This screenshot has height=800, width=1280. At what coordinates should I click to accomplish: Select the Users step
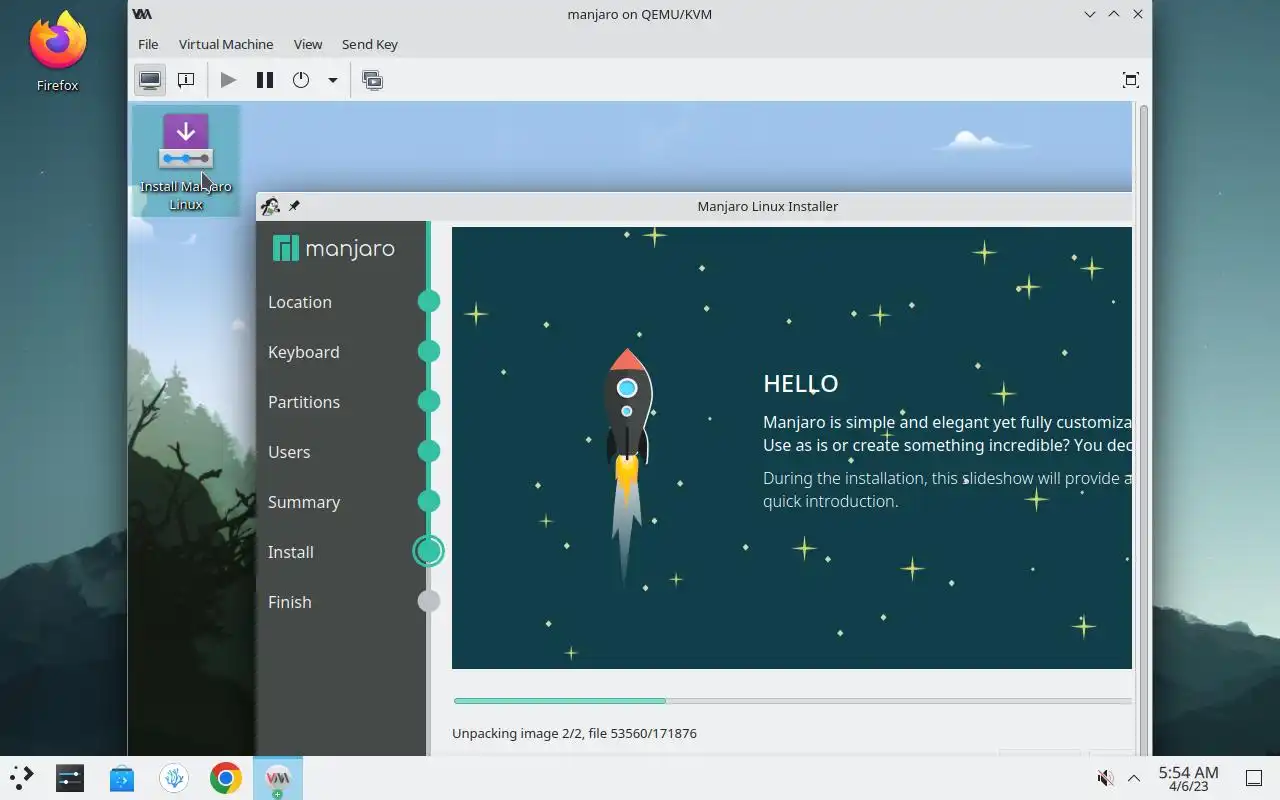289,452
